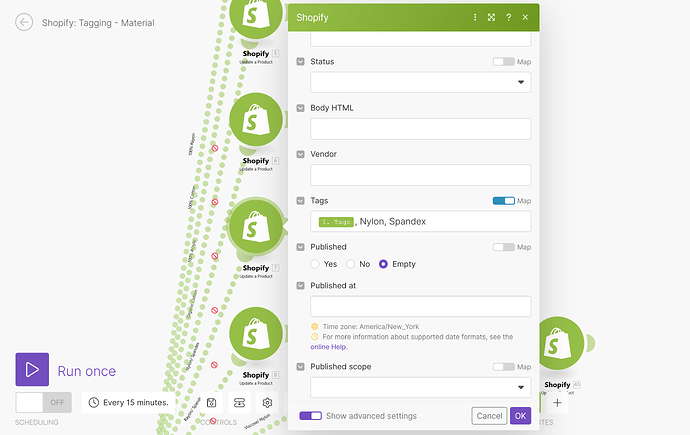Open the Shopify panel's three-dot menu
This screenshot has width=690, height=435.
pos(475,17)
